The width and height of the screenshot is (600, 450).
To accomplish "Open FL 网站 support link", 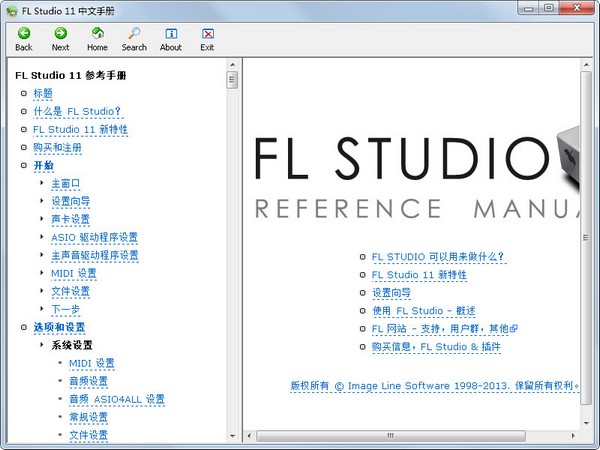I will (440, 329).
